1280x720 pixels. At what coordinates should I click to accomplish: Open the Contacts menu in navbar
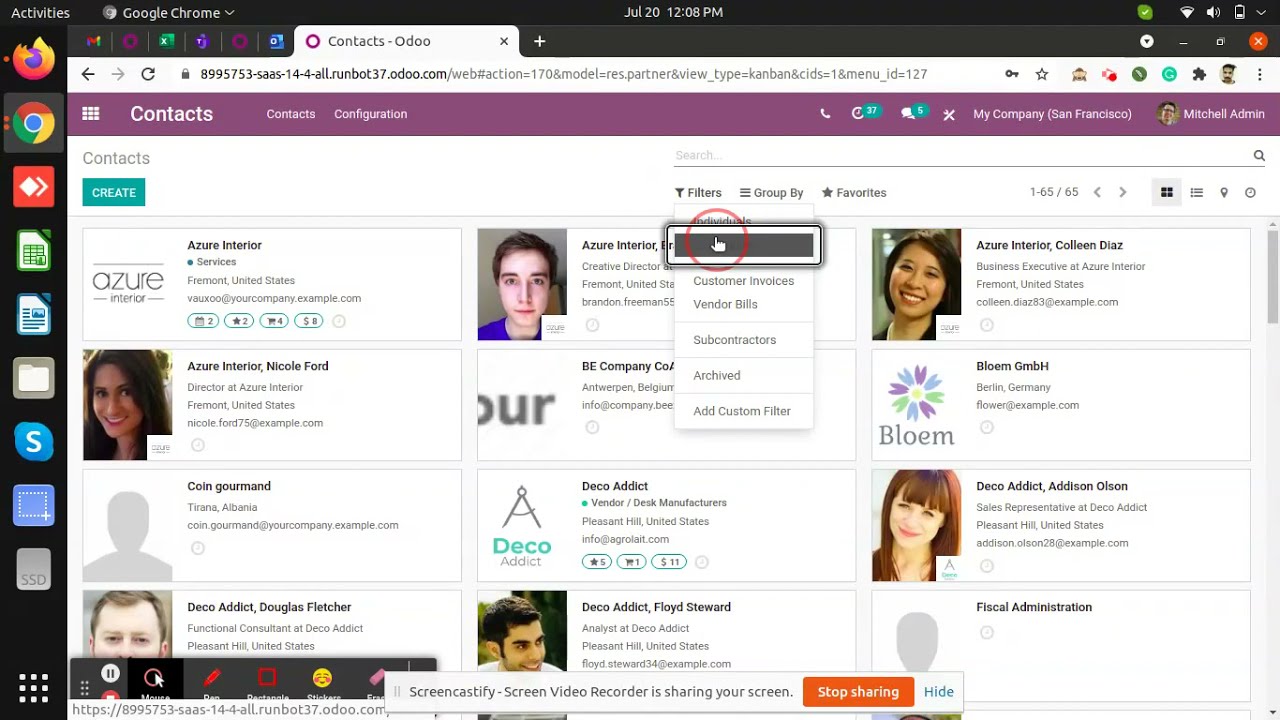point(291,114)
